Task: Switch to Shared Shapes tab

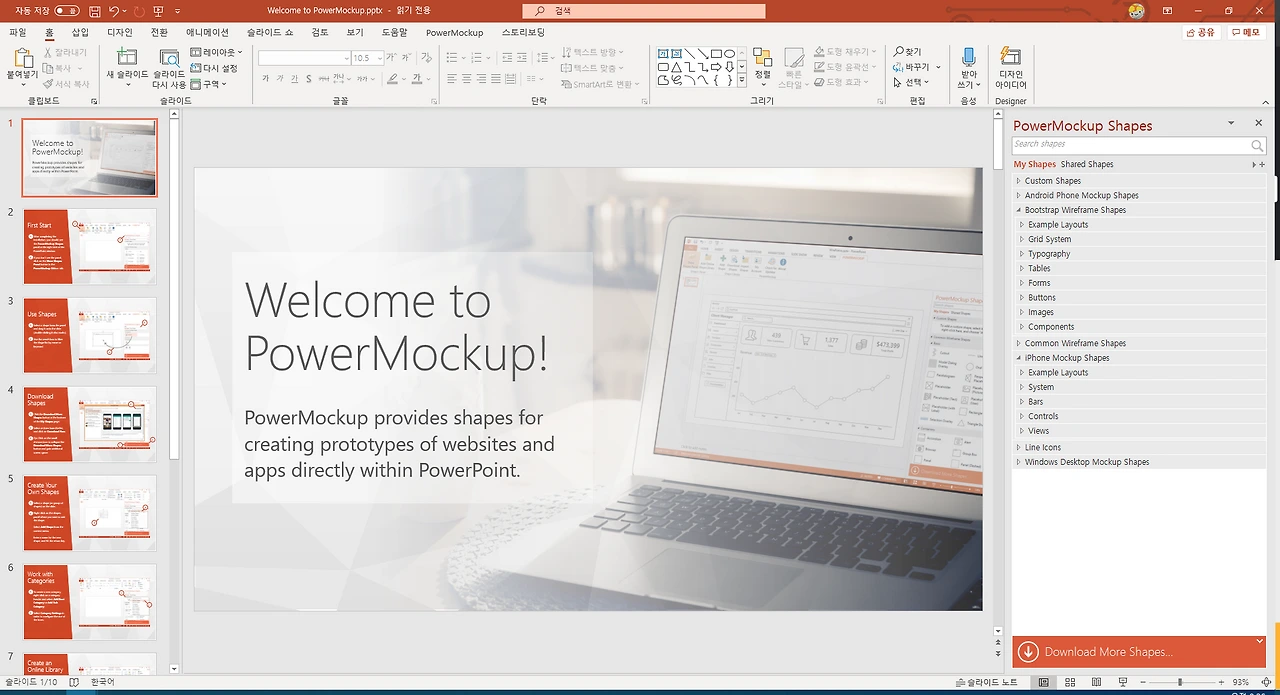Action: (1087, 164)
